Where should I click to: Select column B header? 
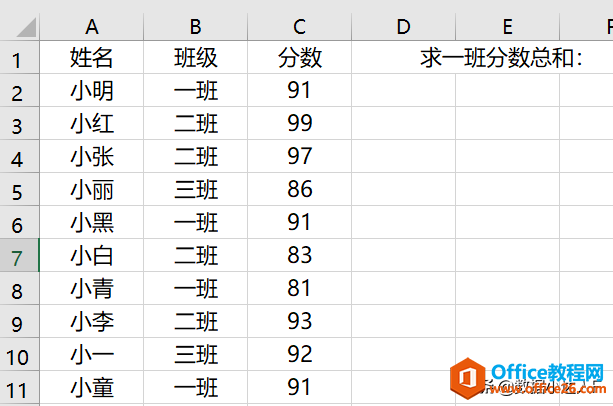[x=195, y=27]
